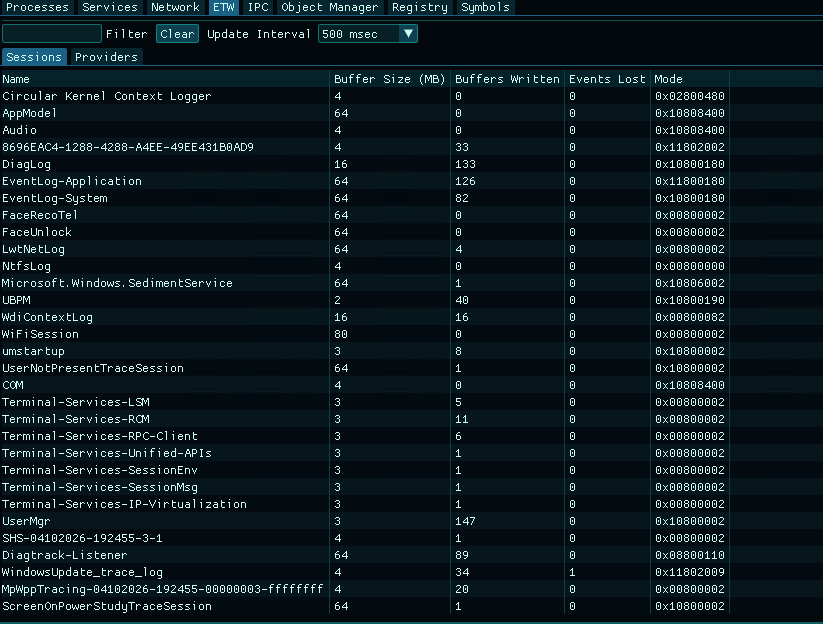Switch to the Registry tab
Image resolution: width=823 pixels, height=624 pixels.
(420, 7)
